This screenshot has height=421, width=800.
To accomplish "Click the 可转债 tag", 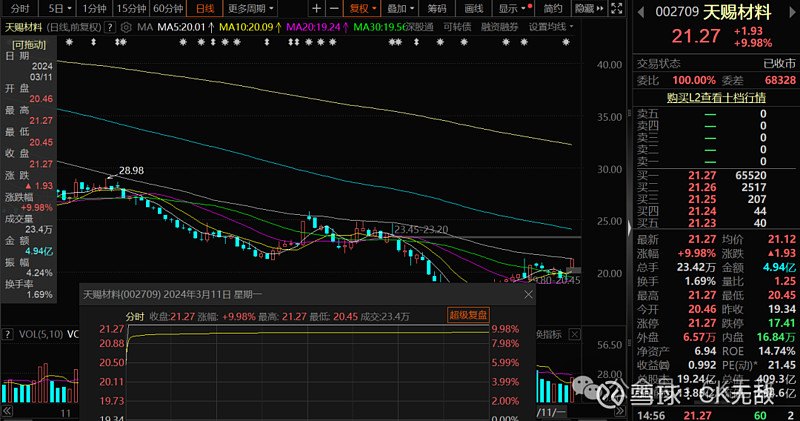I will [457, 27].
